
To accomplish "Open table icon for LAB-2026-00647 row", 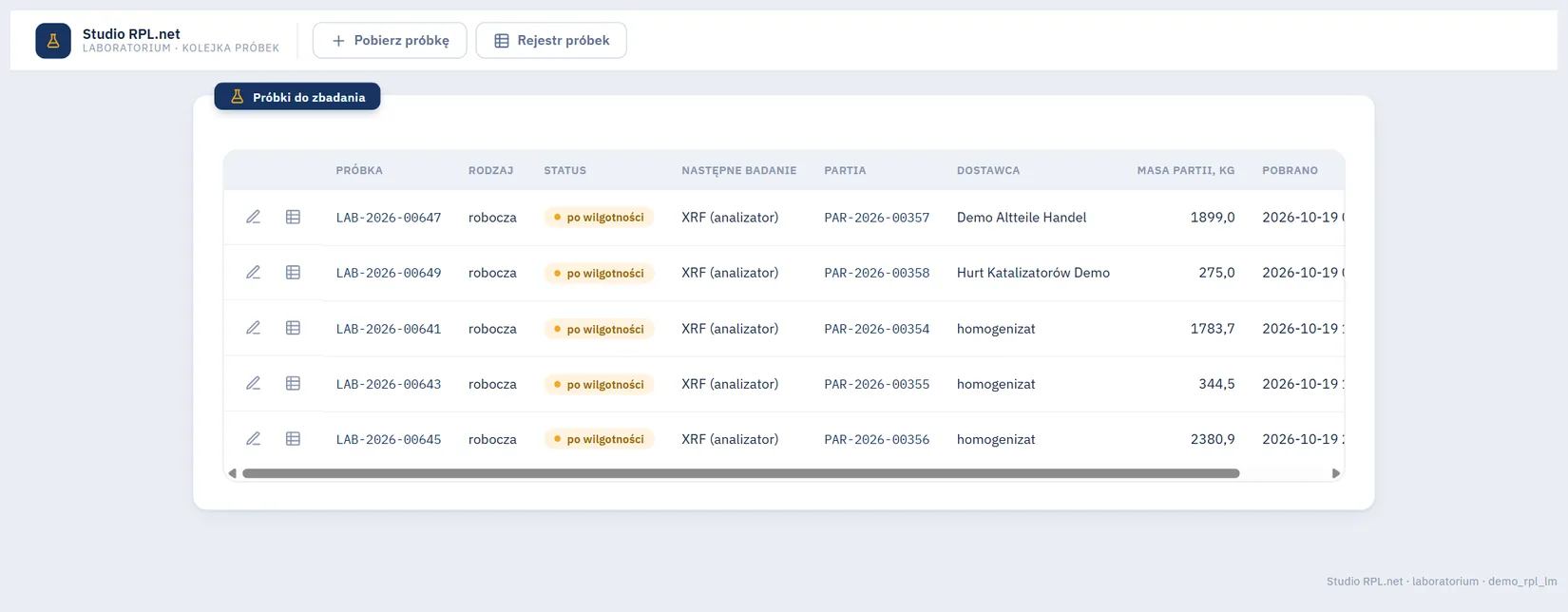I will (293, 217).
